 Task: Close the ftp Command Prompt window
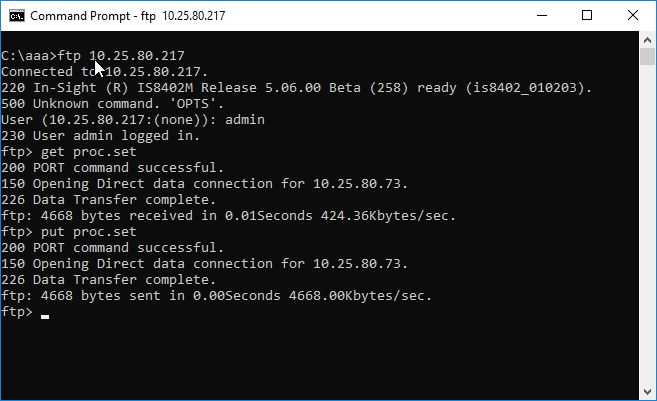[x=633, y=16]
